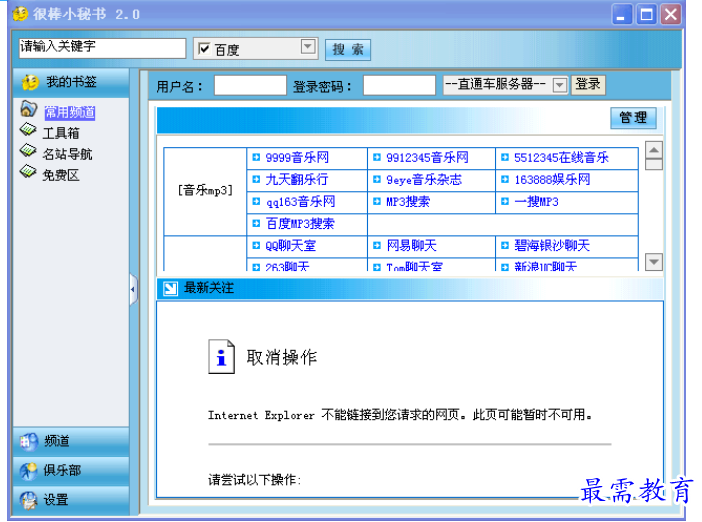
Task: Open the MP3搜索 link
Action: [x=408, y=202]
